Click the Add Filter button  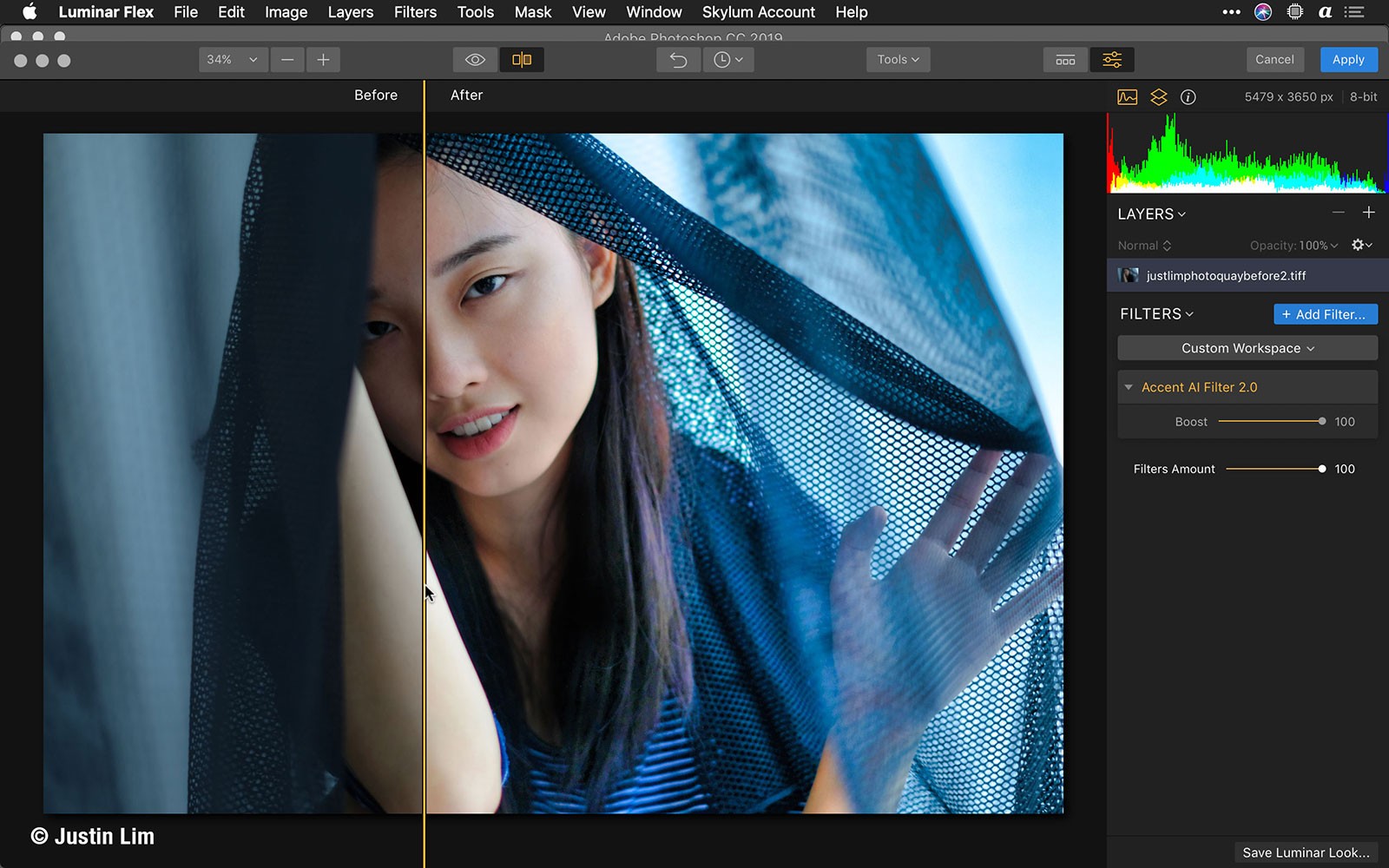click(1325, 314)
